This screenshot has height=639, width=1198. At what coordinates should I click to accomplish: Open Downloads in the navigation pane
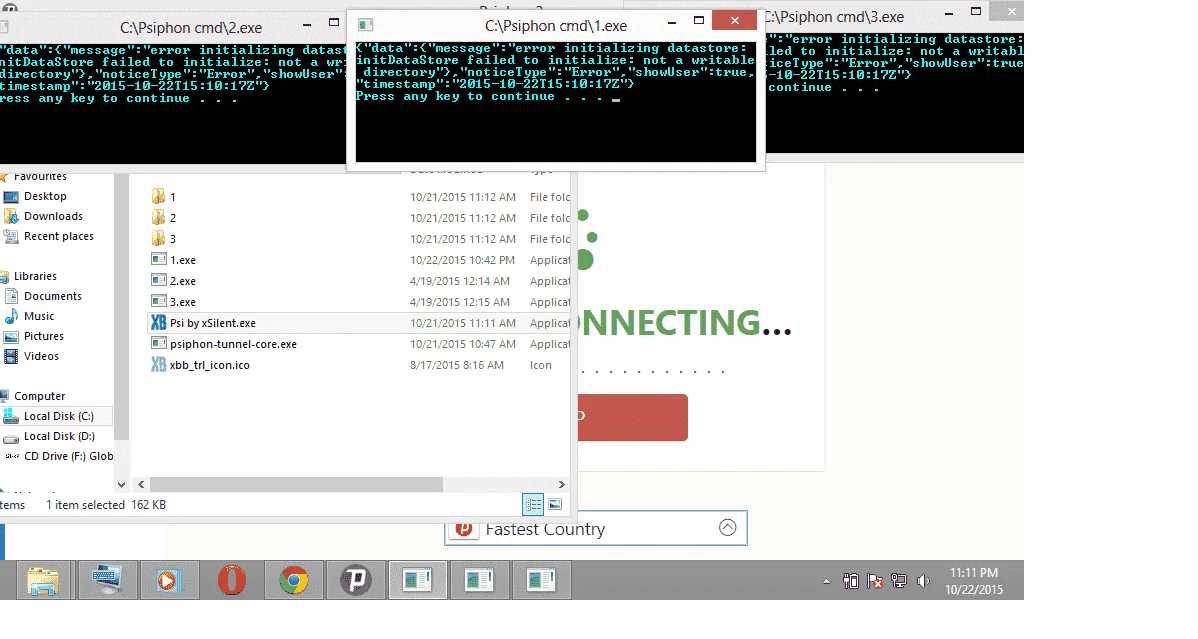point(53,216)
